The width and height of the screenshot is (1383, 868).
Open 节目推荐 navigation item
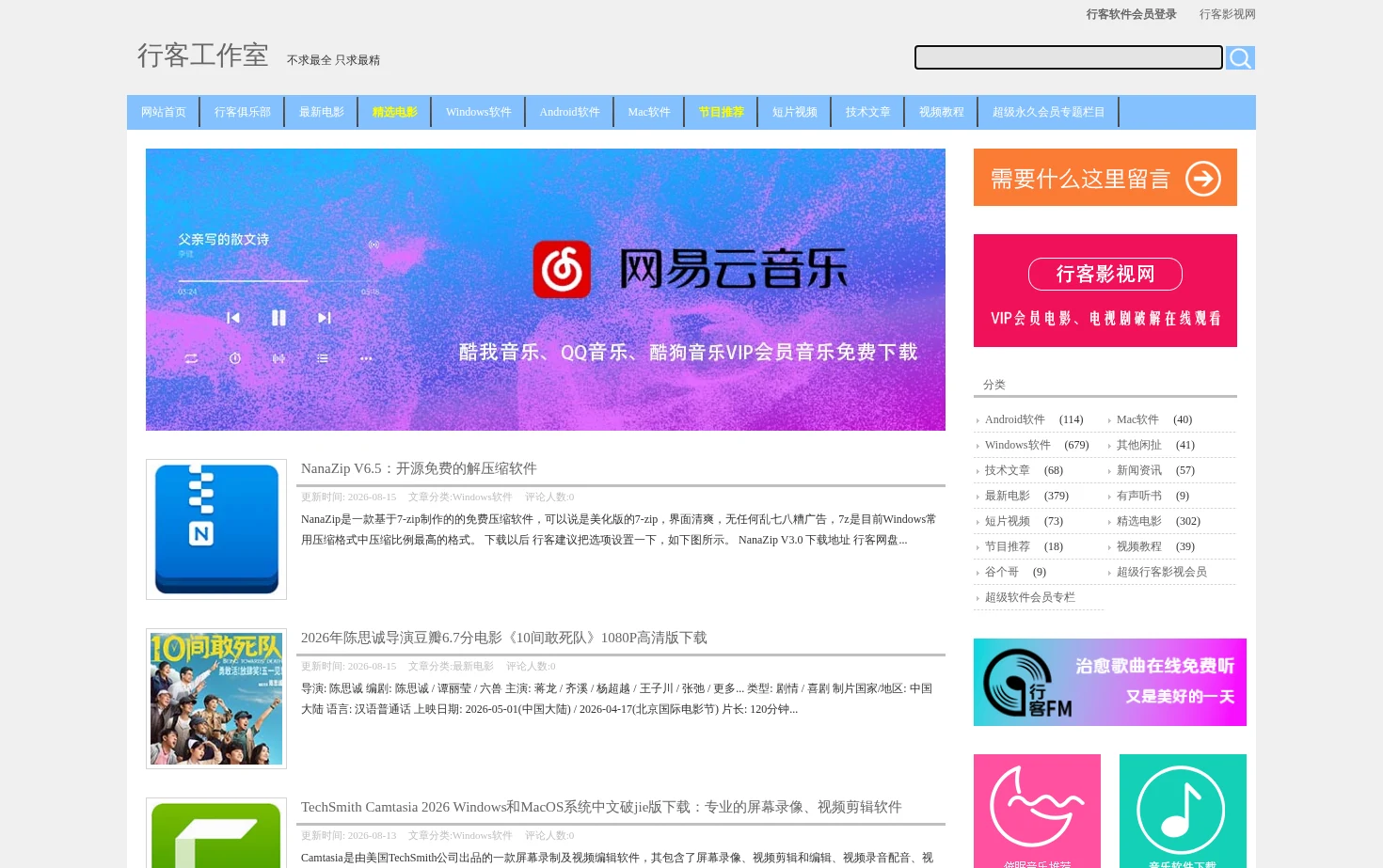pyautogui.click(x=722, y=112)
